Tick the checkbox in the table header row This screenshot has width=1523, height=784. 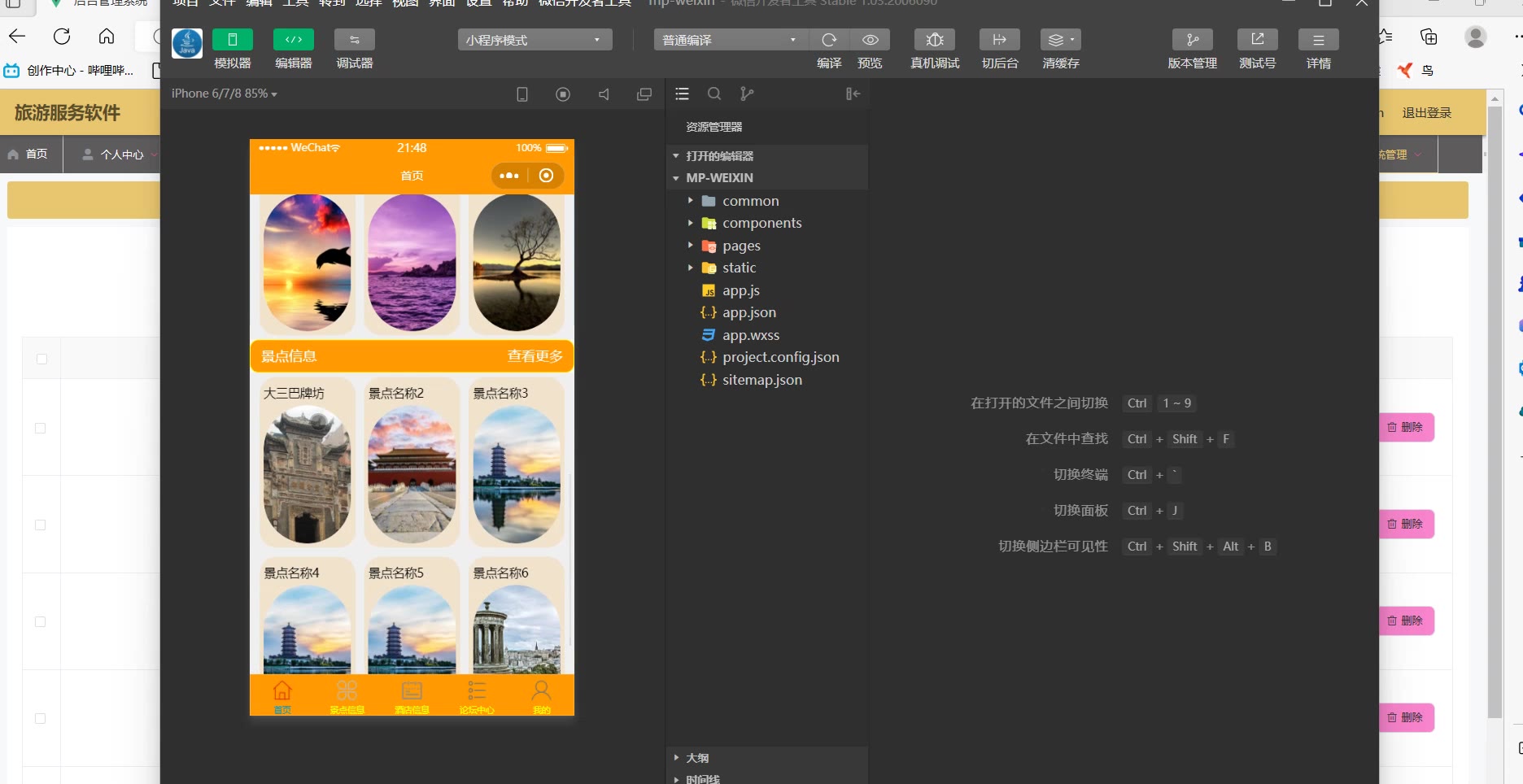[41, 359]
